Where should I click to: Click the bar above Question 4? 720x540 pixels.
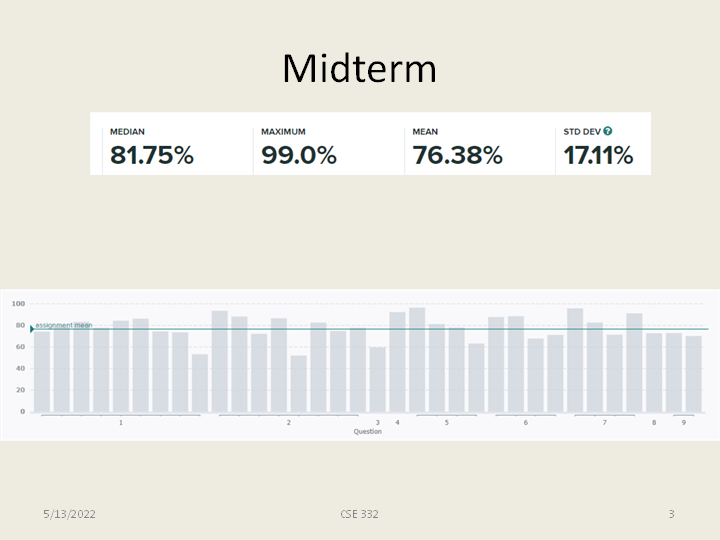coord(397,362)
